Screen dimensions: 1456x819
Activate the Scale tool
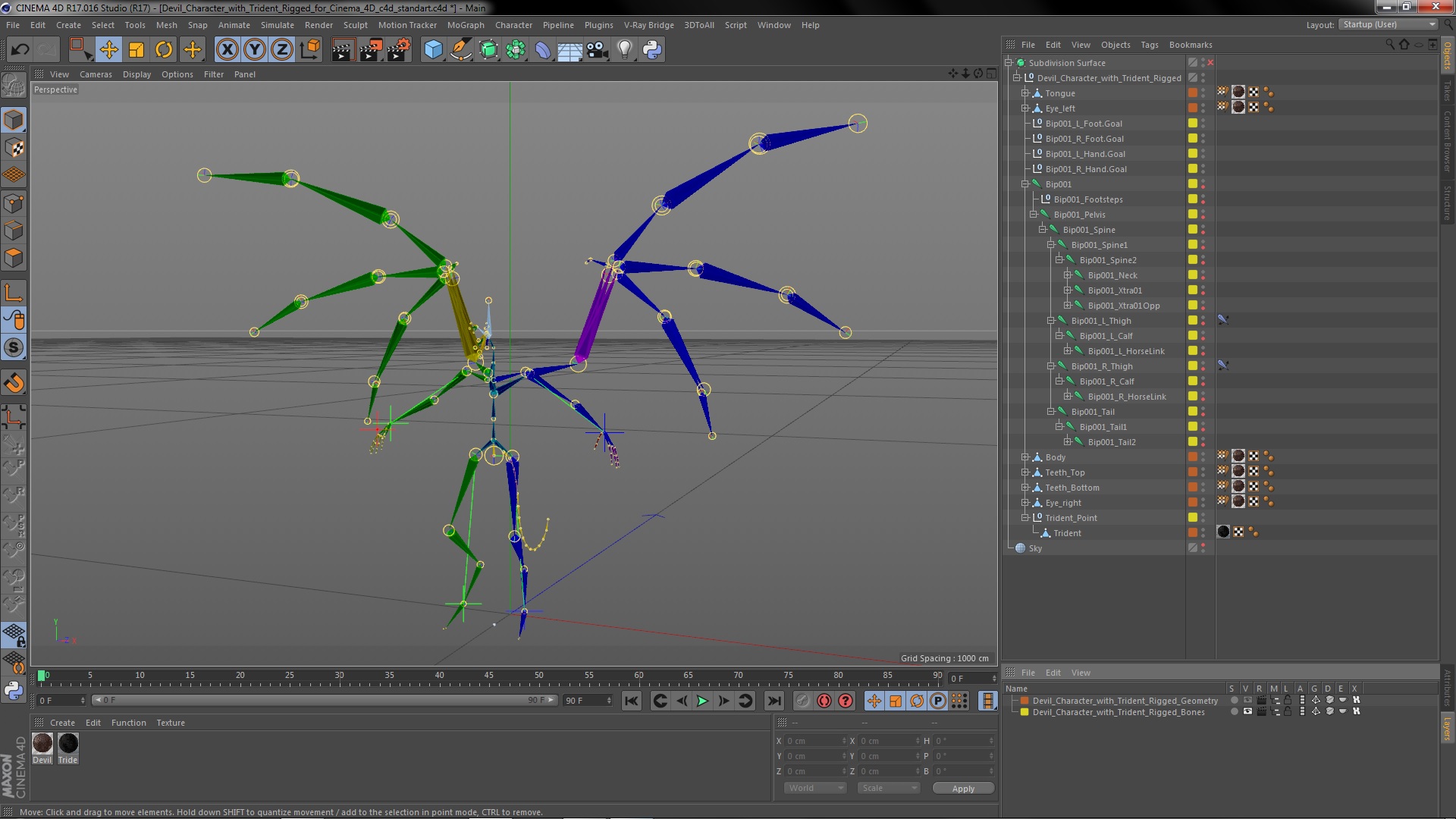(136, 50)
